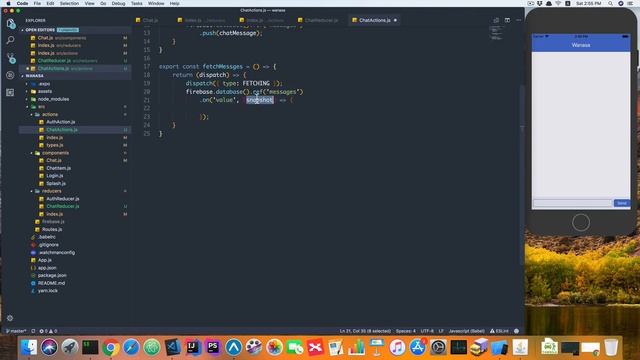Open the Extensions view in activity bar
The image size is (640, 360).
click(x=10, y=93)
